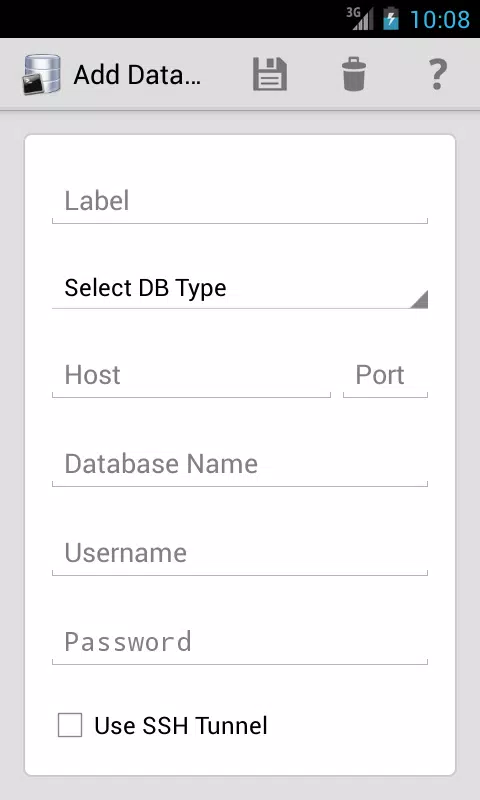
Task: Focus the Password input field
Action: 240,643
